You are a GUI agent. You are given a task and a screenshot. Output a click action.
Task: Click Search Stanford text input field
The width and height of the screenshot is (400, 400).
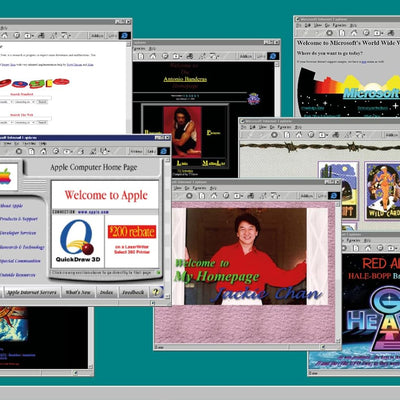point(26,98)
